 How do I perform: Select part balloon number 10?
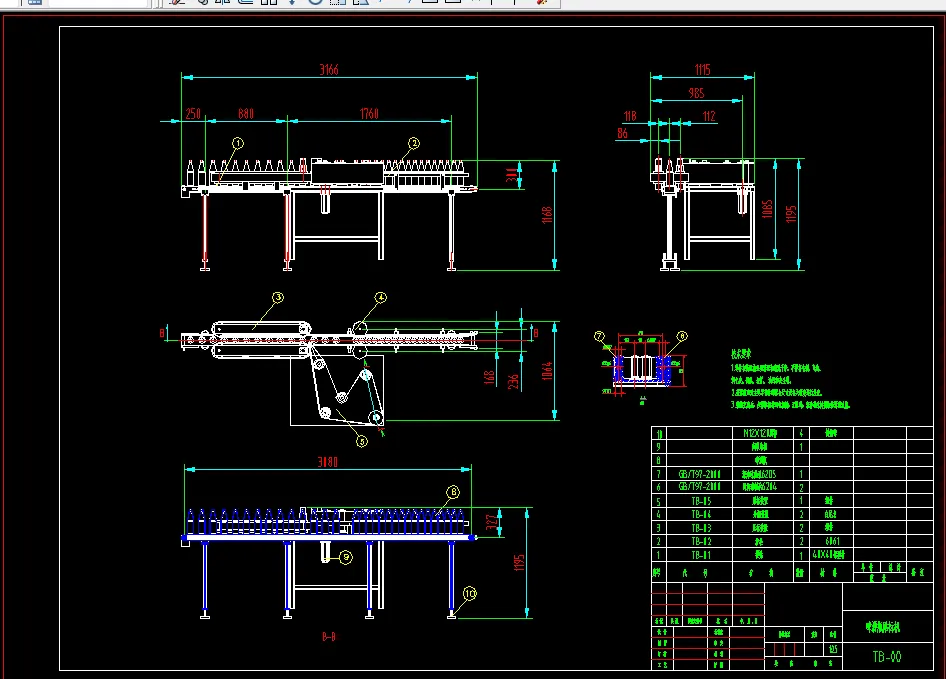pyautogui.click(x=470, y=594)
